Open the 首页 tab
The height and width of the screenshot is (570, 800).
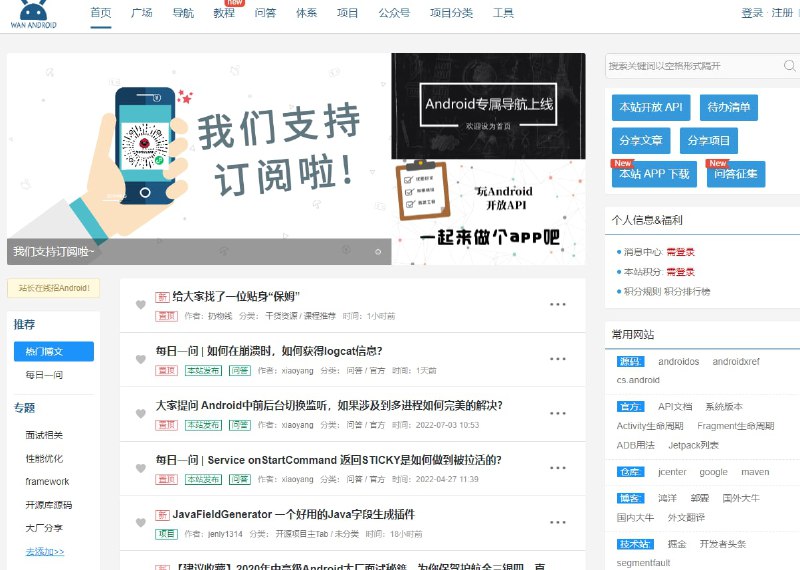point(101,13)
